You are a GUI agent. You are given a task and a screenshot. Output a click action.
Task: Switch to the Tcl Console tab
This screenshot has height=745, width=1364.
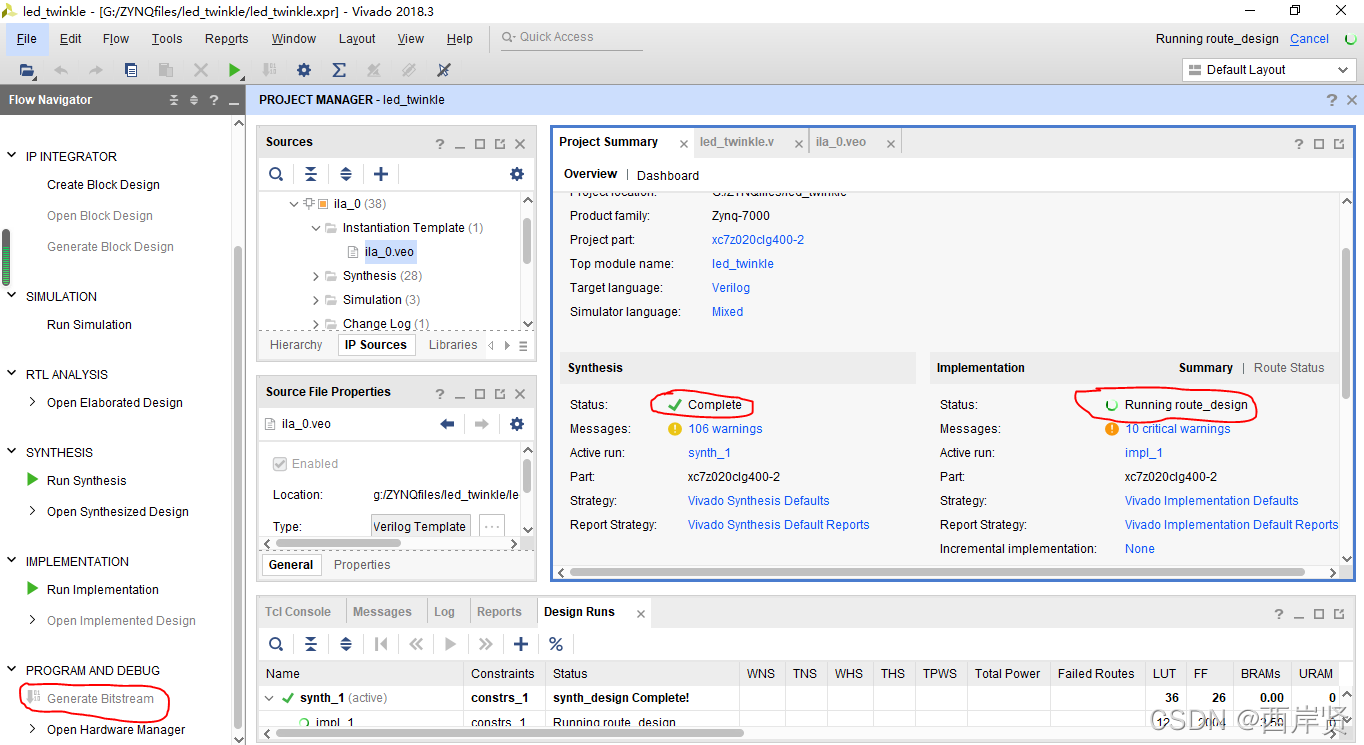point(298,612)
